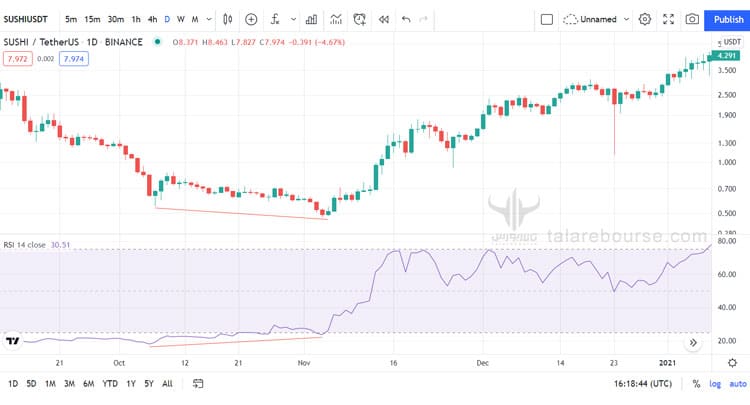The image size is (750, 405).
Task: Open the SUSHIUSDT symbol search
Action: tap(26, 20)
